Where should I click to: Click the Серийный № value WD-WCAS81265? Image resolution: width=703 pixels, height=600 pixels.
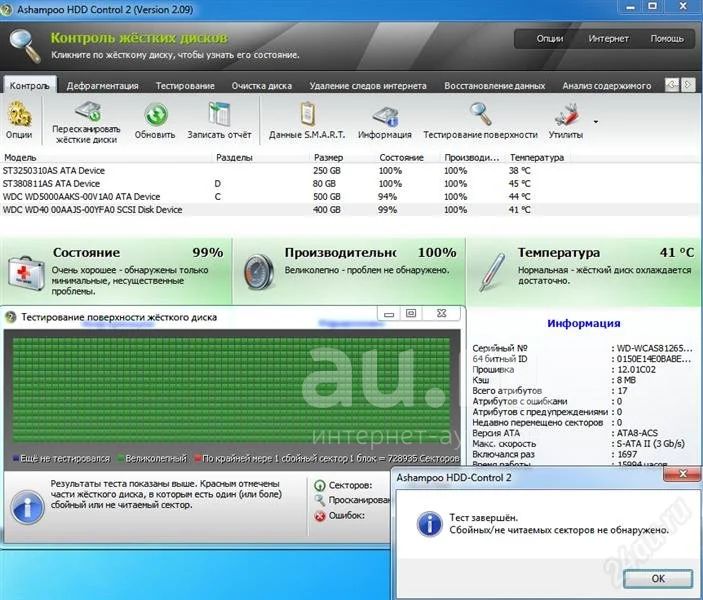[x=655, y=348]
